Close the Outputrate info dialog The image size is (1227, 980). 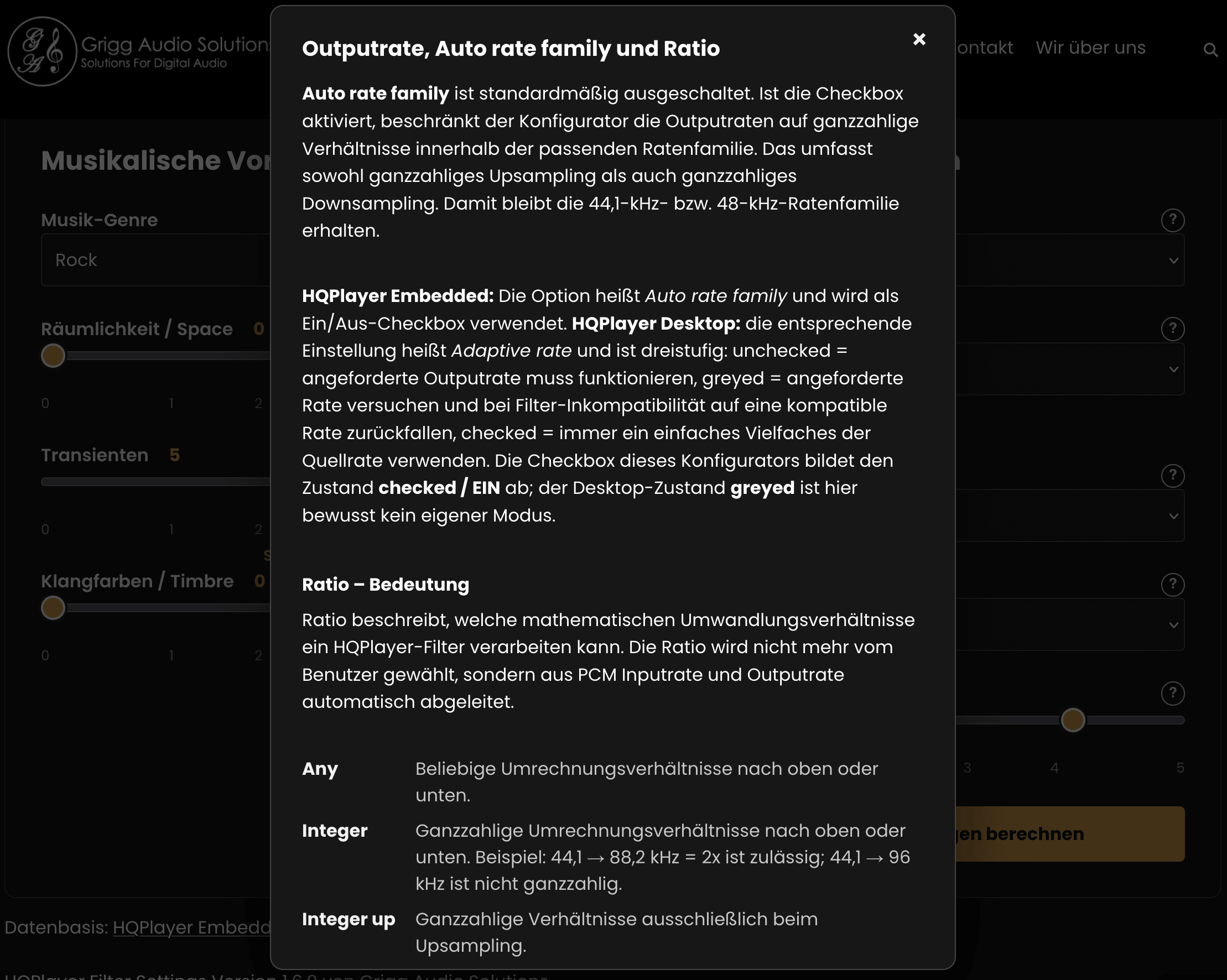click(918, 39)
